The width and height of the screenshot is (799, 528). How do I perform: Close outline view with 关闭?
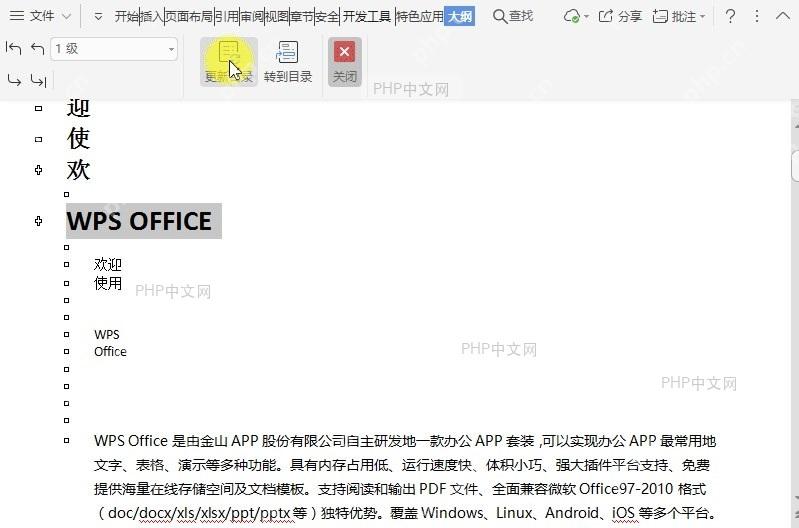[x=344, y=62]
